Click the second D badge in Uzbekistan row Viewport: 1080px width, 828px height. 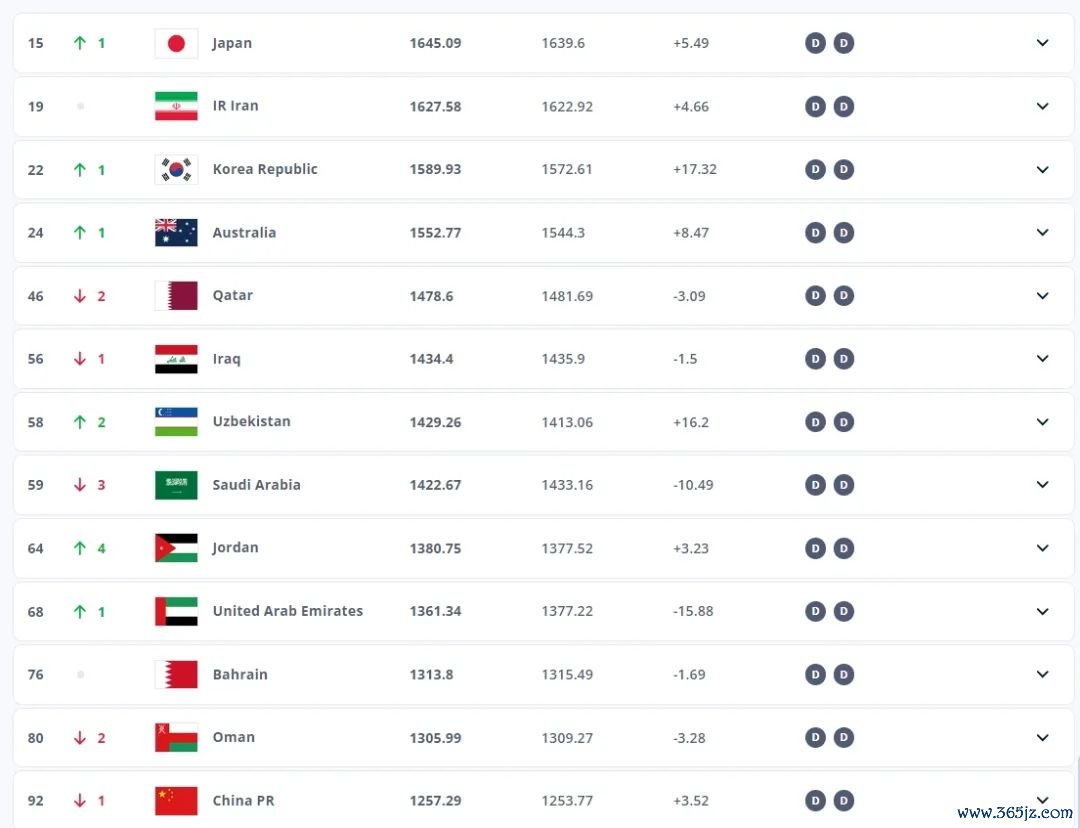(x=844, y=422)
